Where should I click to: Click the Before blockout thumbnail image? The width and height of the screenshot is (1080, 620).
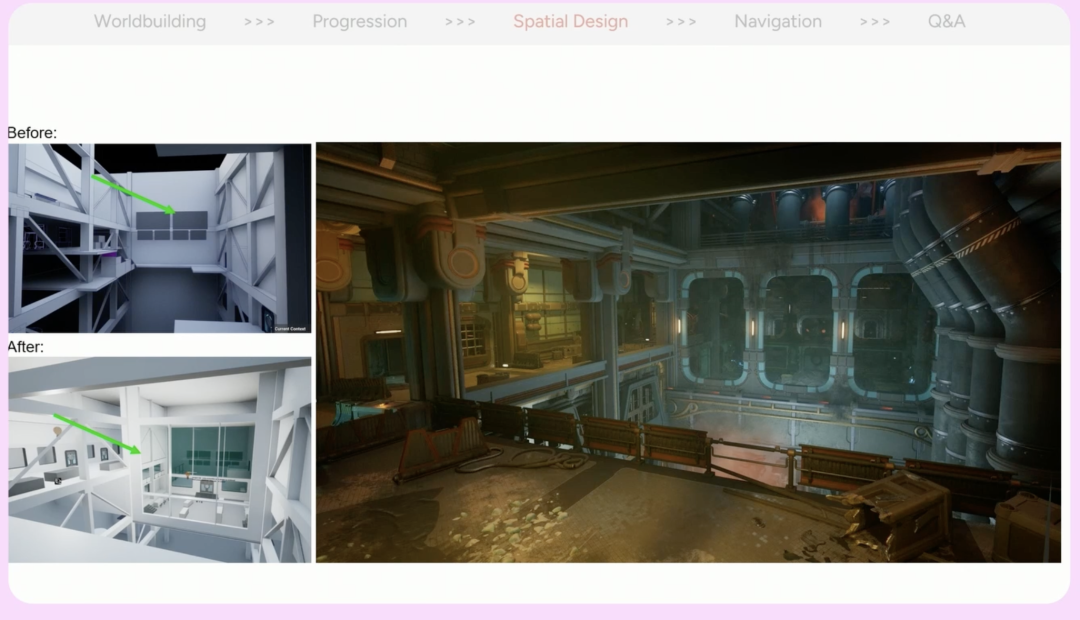point(160,238)
